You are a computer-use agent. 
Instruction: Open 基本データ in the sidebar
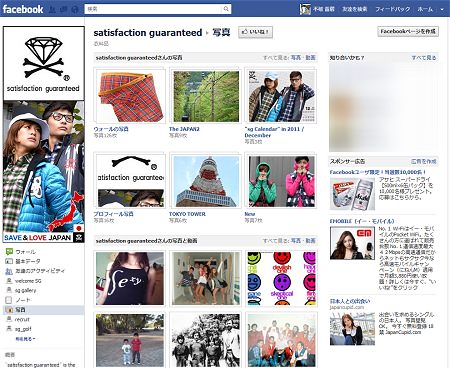(28, 261)
